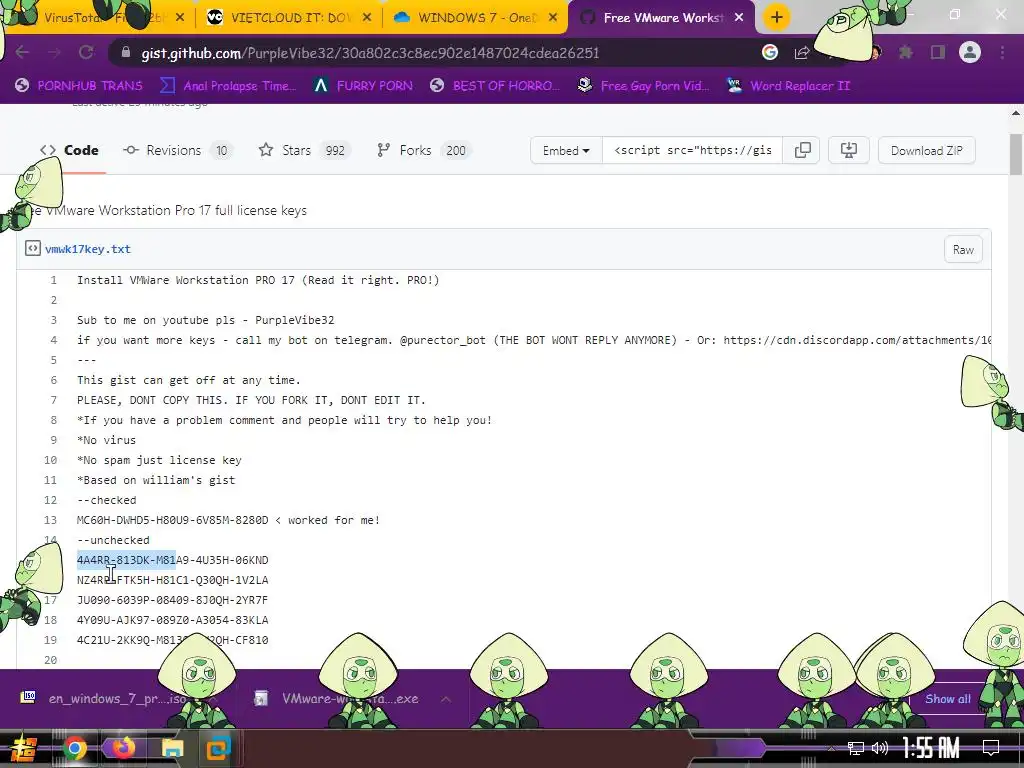Image resolution: width=1024 pixels, height=768 pixels.
Task: Switch to the VIETCLOUD IT tab
Action: click(x=289, y=18)
